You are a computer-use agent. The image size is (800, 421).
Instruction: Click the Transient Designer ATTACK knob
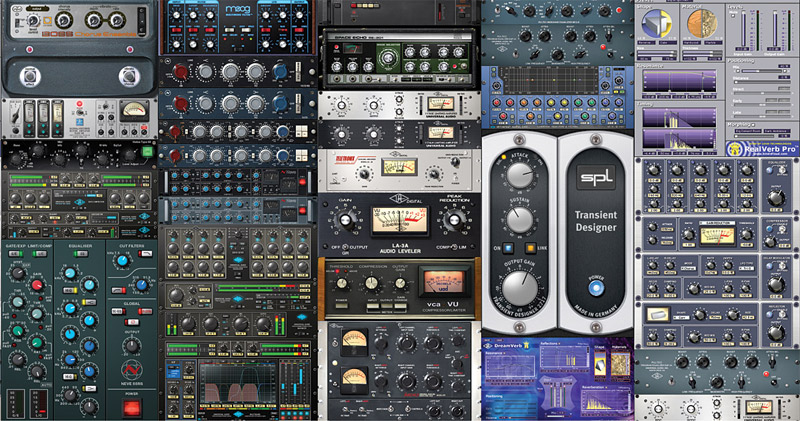click(519, 175)
